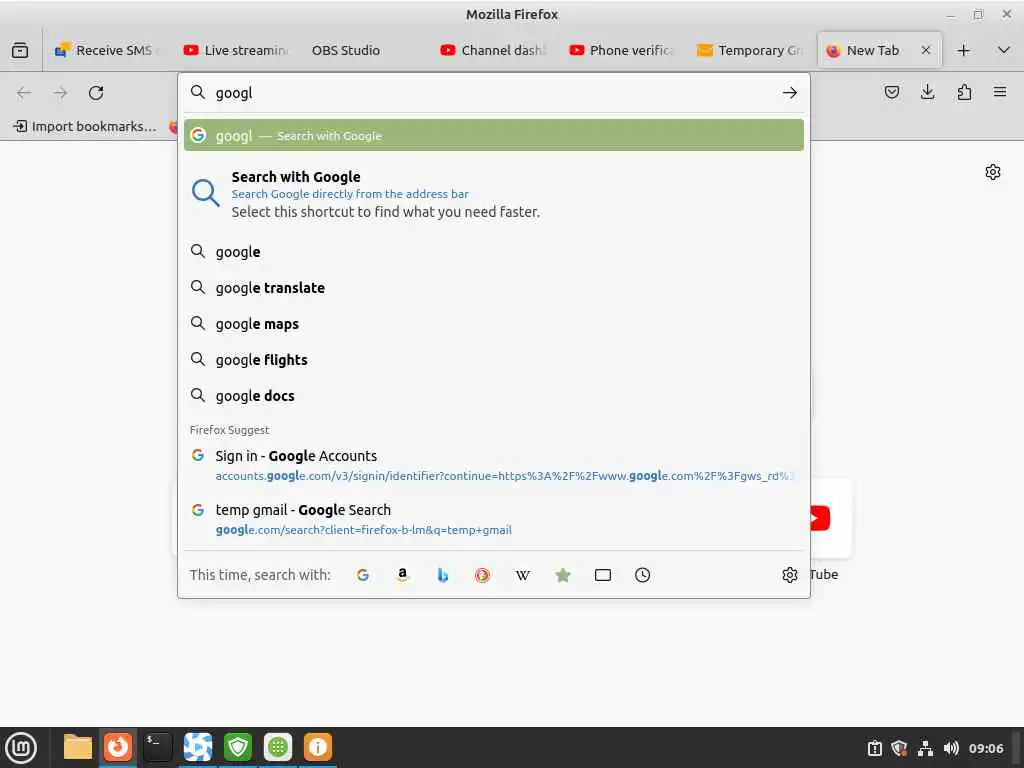Search this time with Wikipedia icon
The image size is (1024, 768).
click(x=522, y=575)
